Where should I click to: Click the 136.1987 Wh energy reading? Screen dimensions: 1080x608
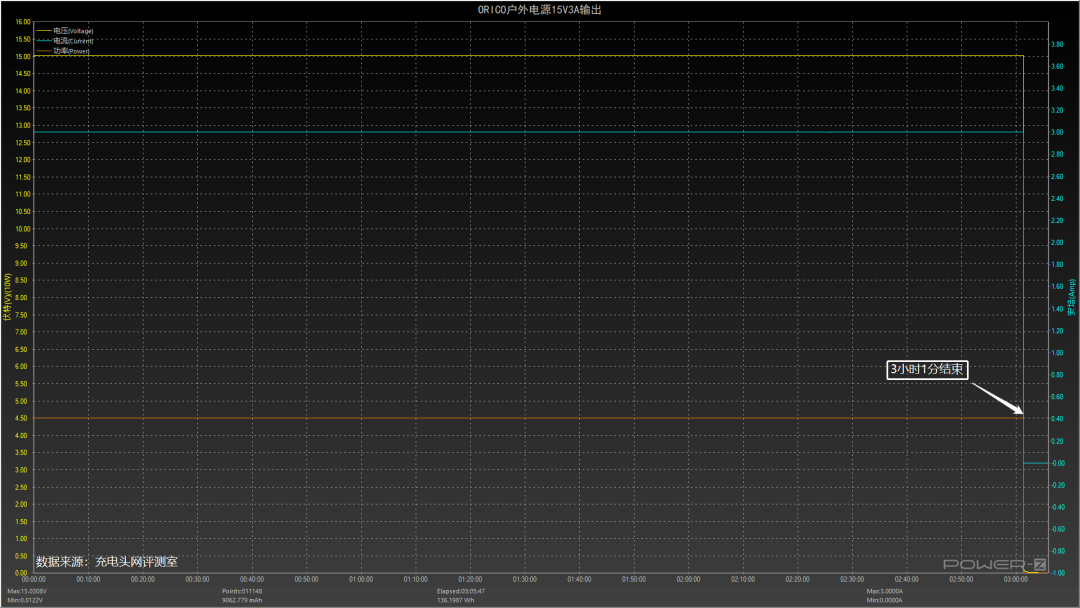455,600
